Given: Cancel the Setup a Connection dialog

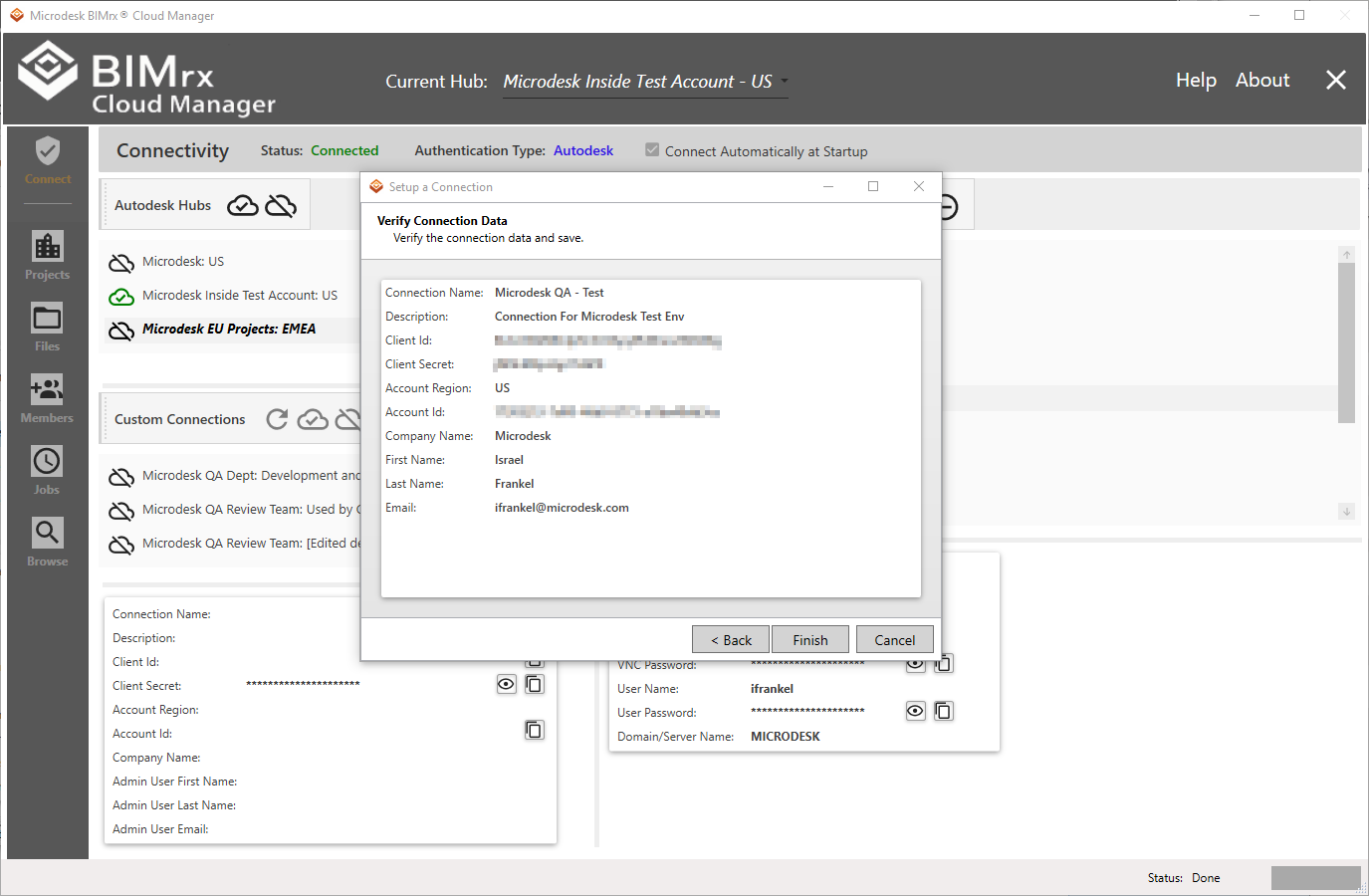Looking at the screenshot, I should (x=895, y=639).
